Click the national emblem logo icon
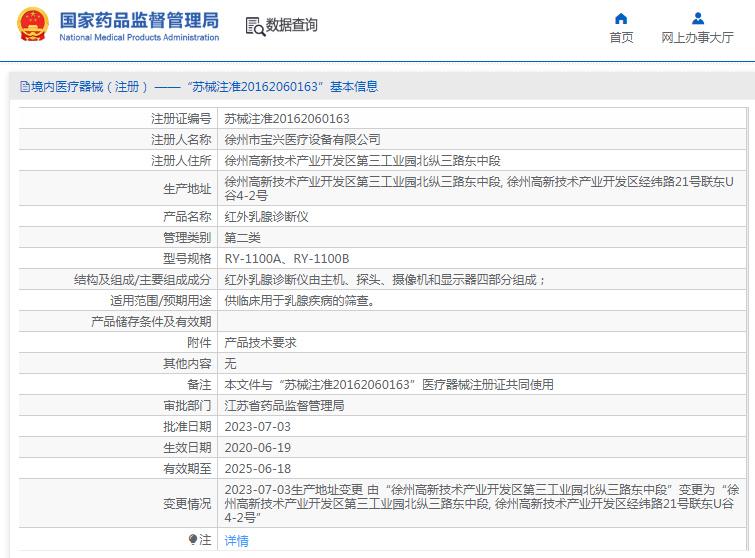Screen dimensions: 755x558 (31, 26)
